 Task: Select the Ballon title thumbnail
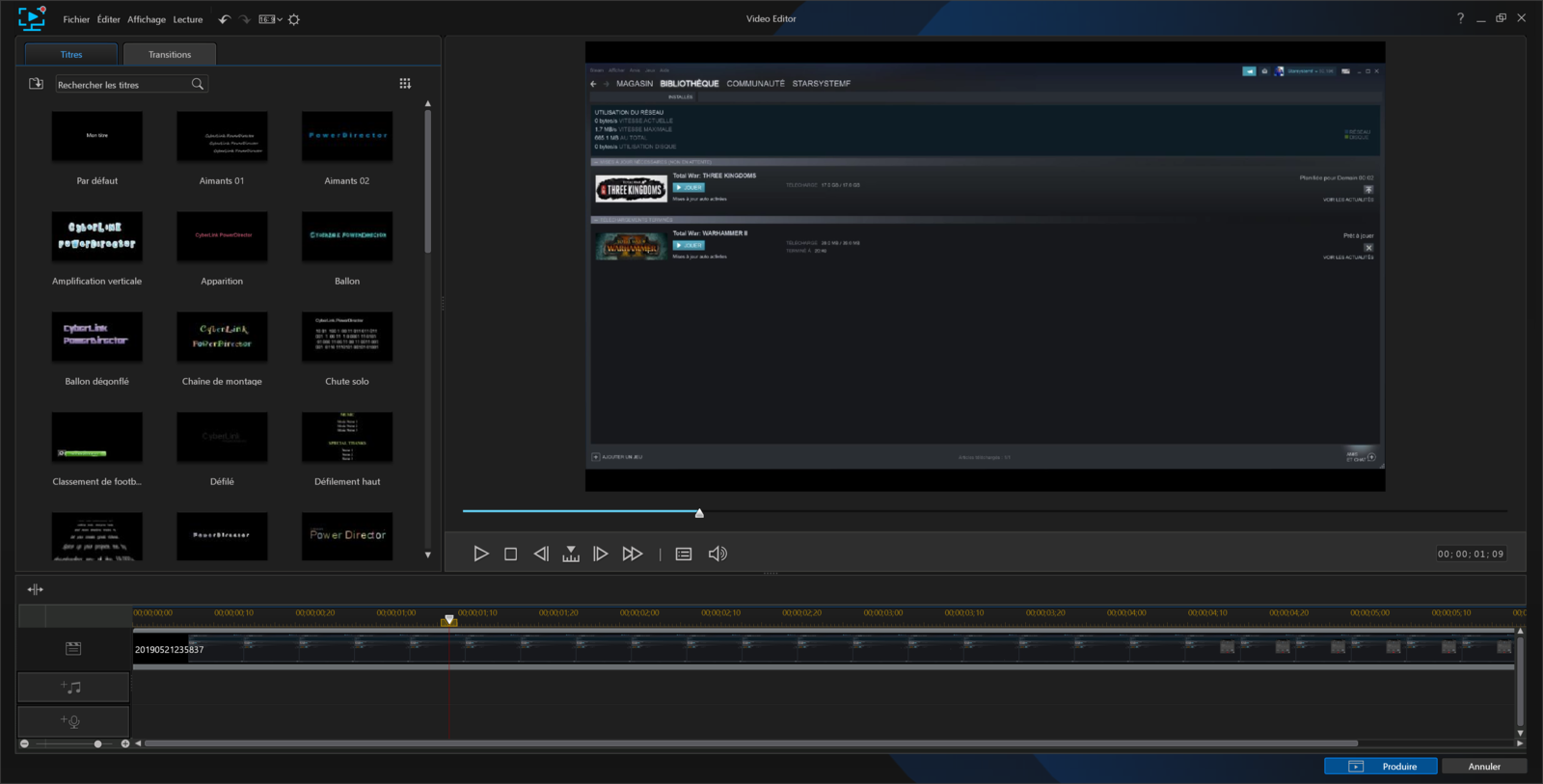pyautogui.click(x=347, y=236)
